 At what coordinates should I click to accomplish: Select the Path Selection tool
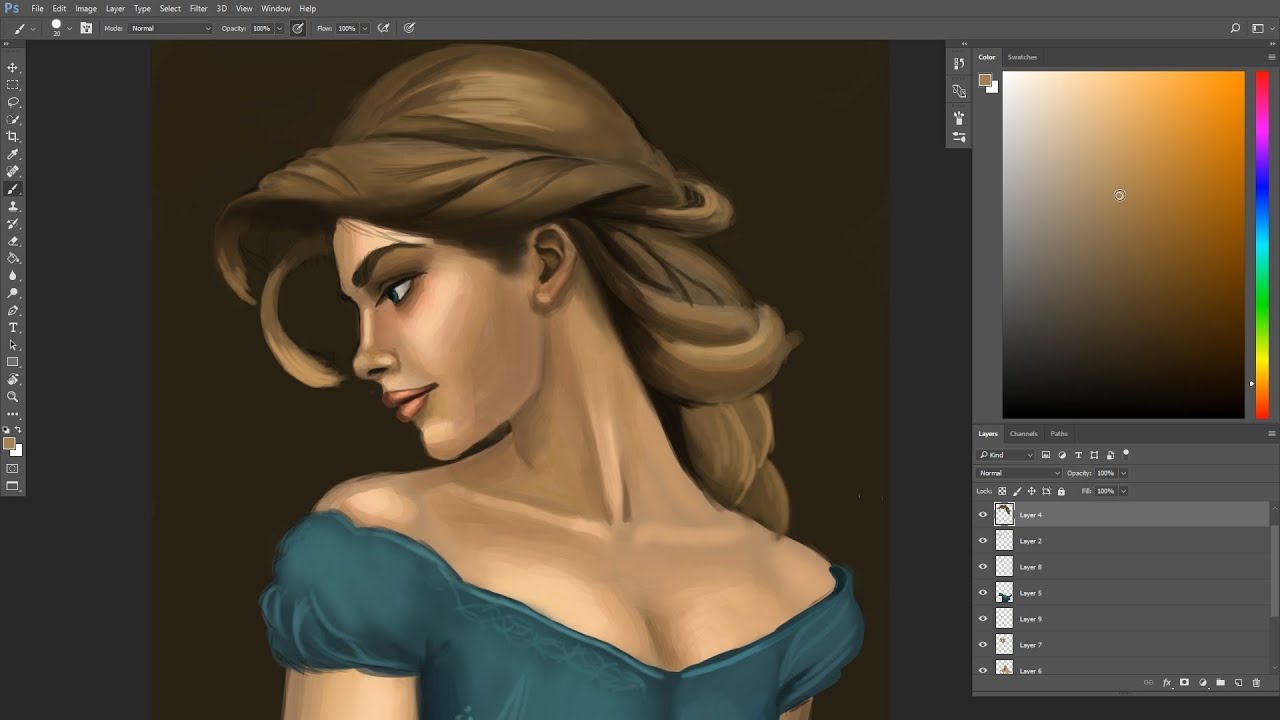click(x=13, y=345)
